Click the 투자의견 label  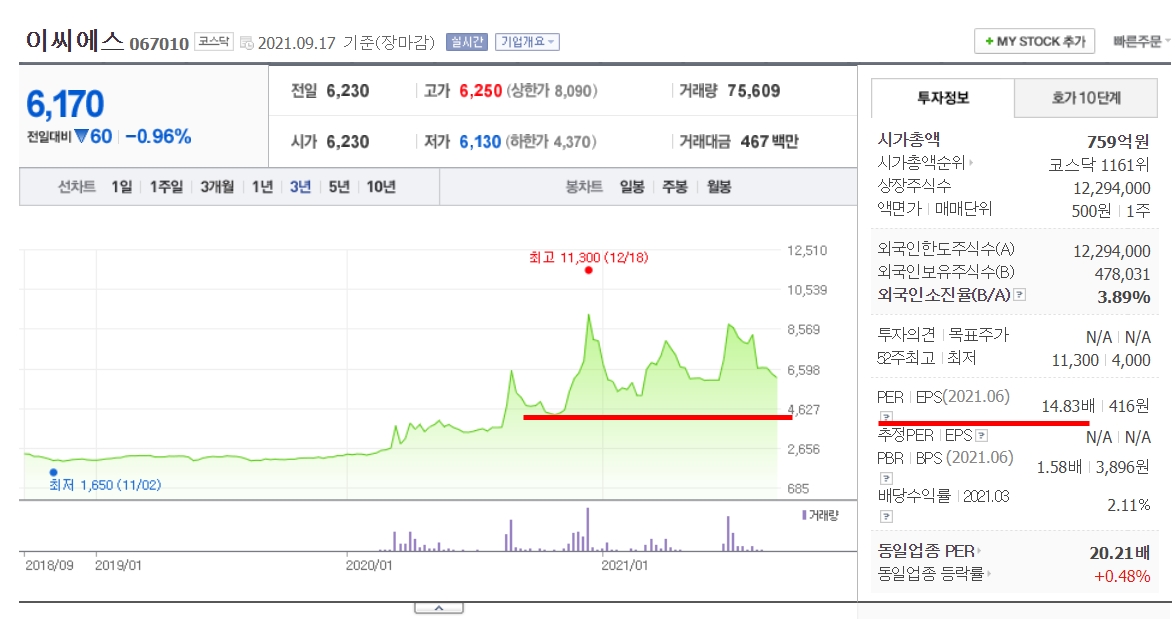click(x=906, y=335)
